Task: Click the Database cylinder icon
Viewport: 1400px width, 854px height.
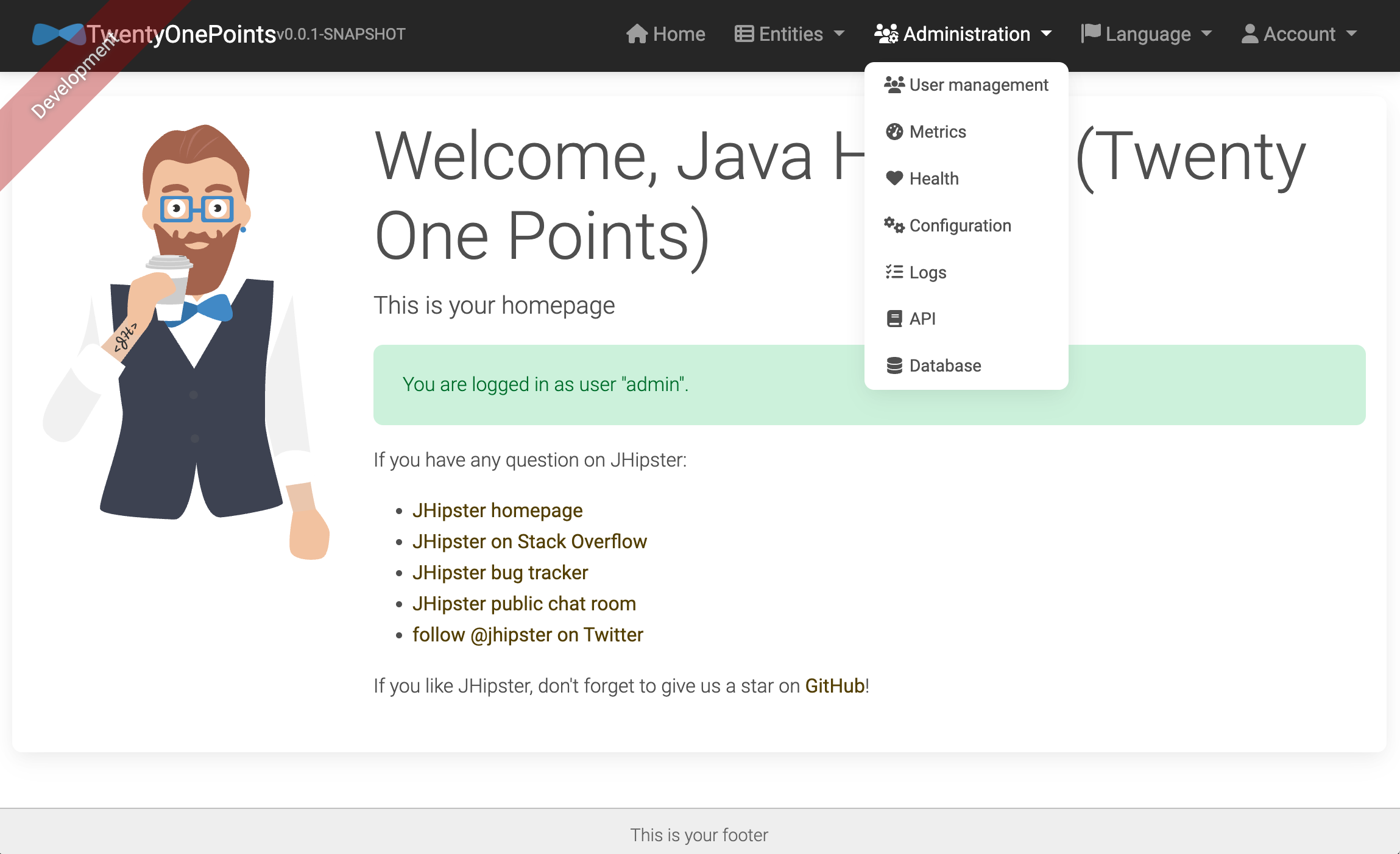Action: (894, 365)
